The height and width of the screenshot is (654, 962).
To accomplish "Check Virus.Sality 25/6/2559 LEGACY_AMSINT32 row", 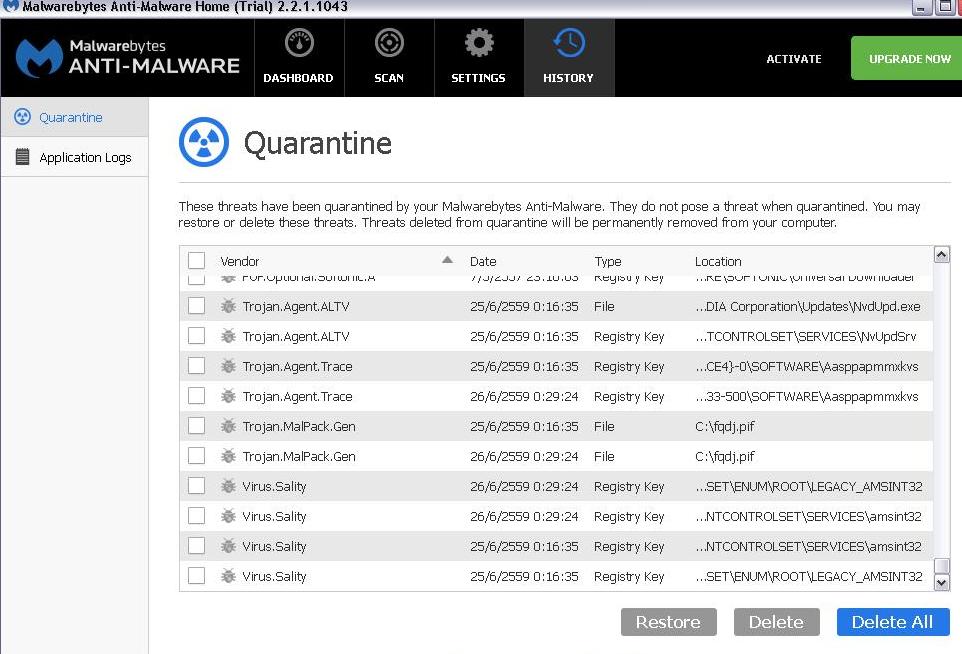I will click(196, 575).
